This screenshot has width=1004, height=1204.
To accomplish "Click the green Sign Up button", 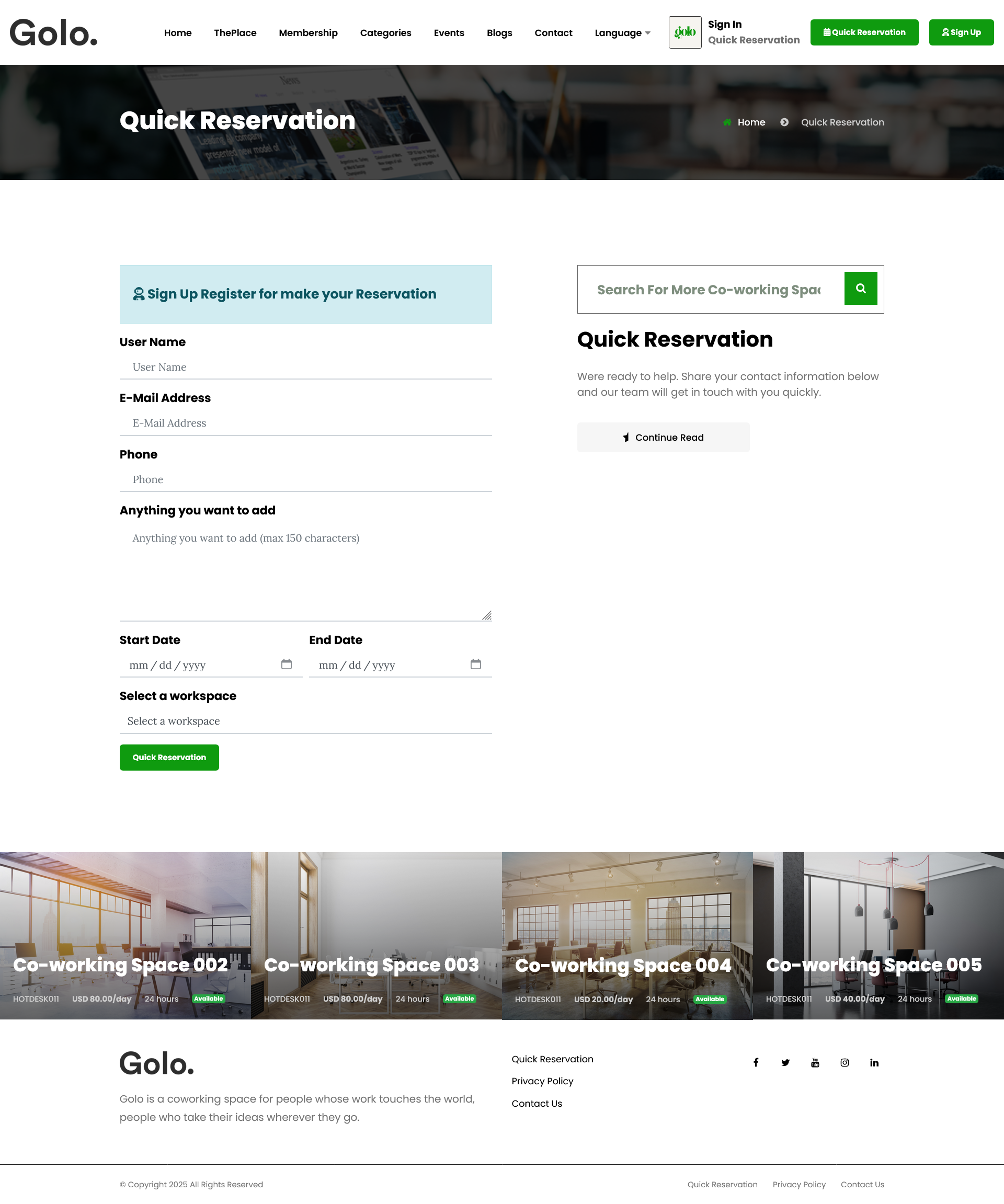I will (961, 32).
